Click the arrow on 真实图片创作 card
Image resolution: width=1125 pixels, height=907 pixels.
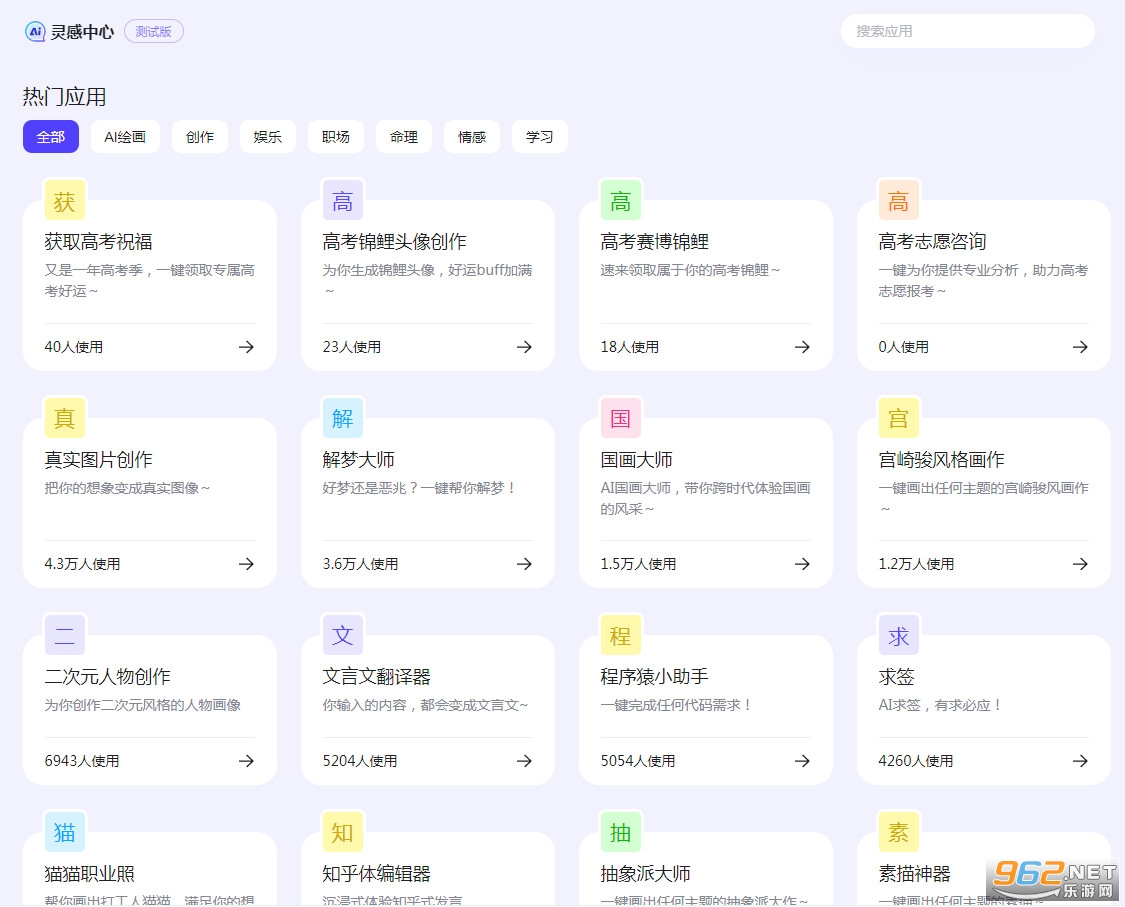point(246,564)
